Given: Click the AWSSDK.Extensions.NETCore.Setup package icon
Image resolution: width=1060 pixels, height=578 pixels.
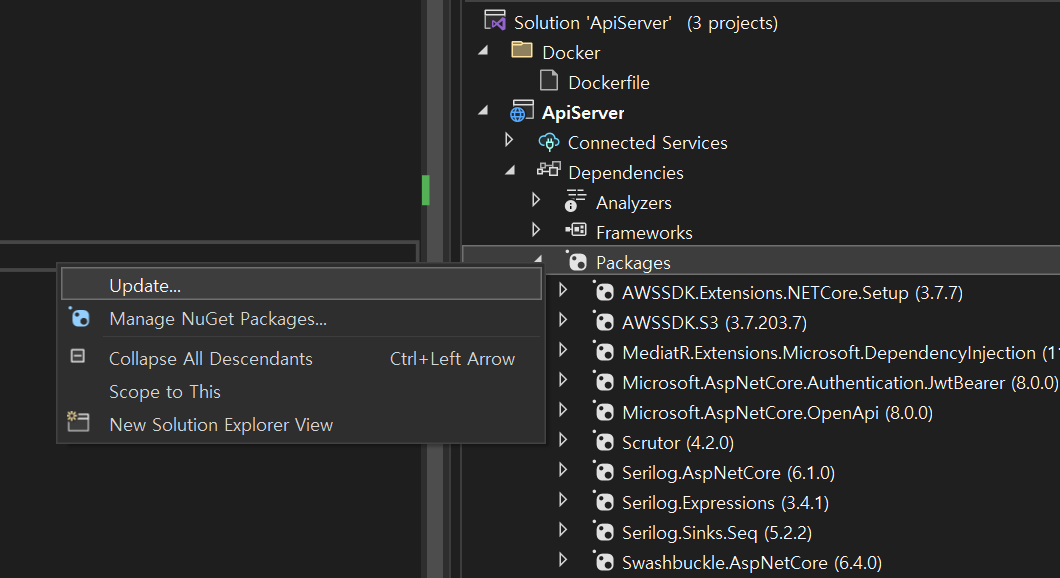Looking at the screenshot, I should (x=603, y=291).
